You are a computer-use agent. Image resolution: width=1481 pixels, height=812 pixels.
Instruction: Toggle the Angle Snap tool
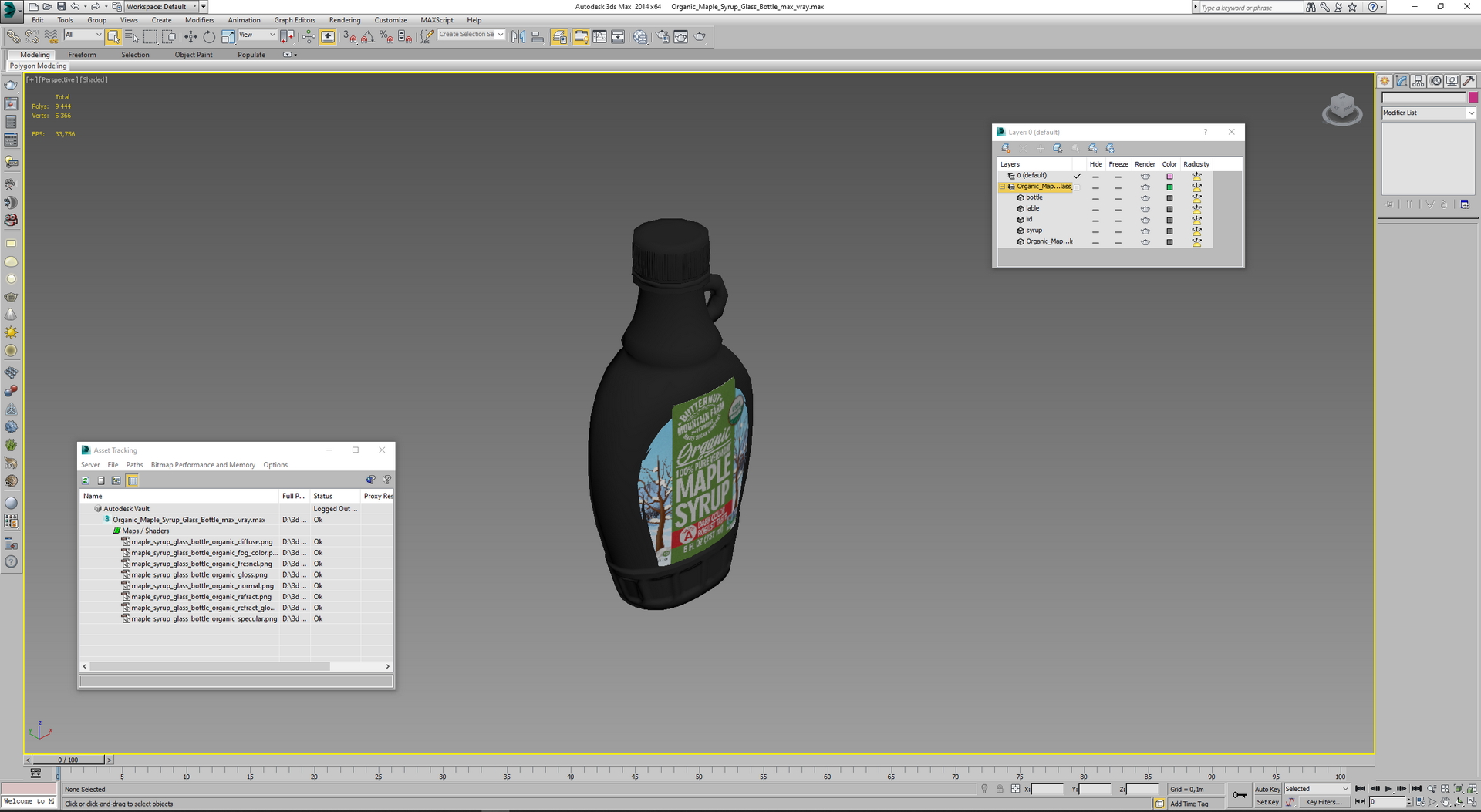click(x=368, y=36)
